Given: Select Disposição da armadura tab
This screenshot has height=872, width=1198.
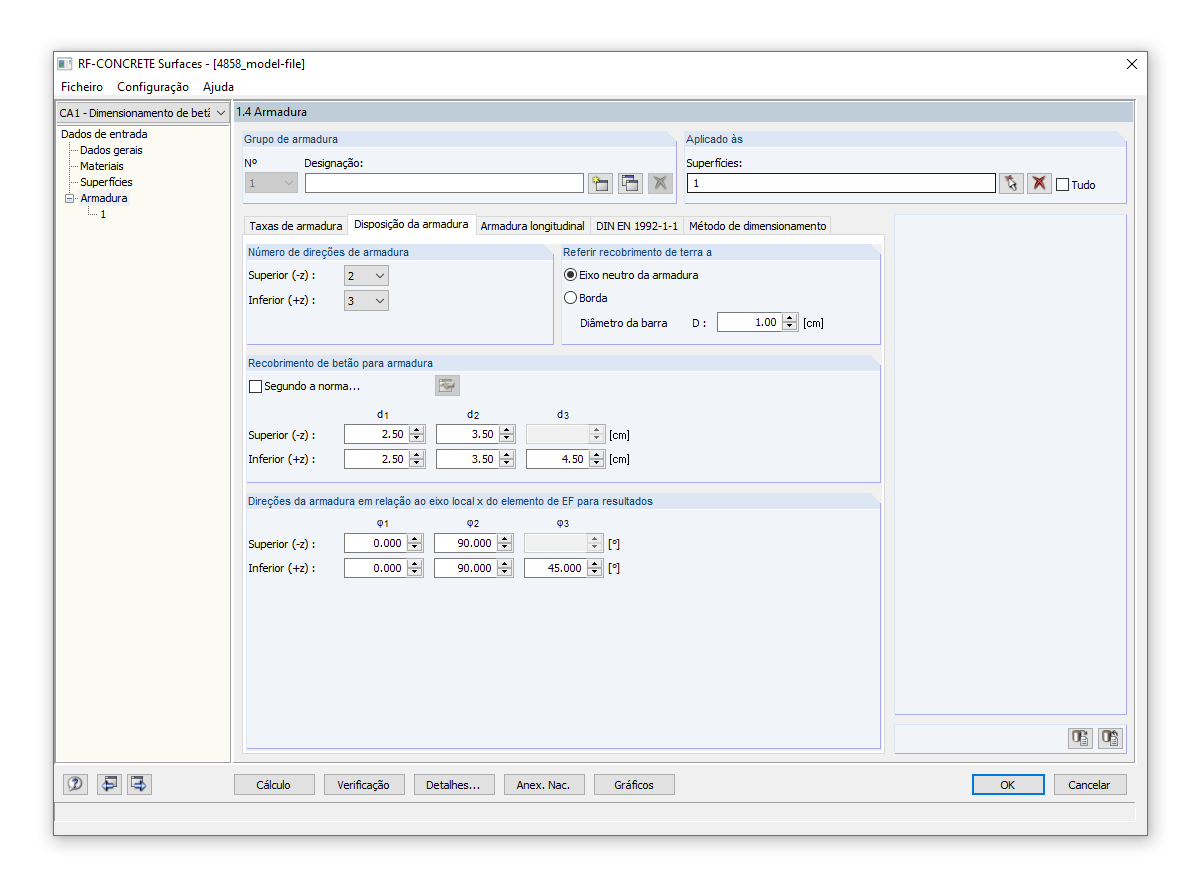Looking at the screenshot, I should point(411,224).
